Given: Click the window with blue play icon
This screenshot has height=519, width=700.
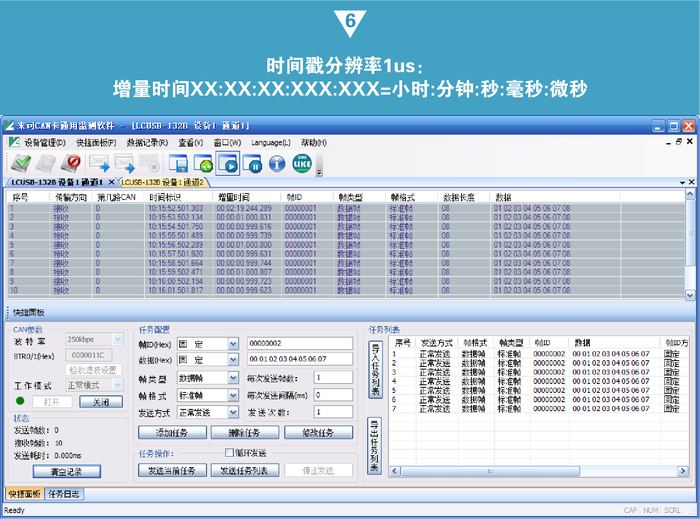Looking at the screenshot, I should pos(228,163).
